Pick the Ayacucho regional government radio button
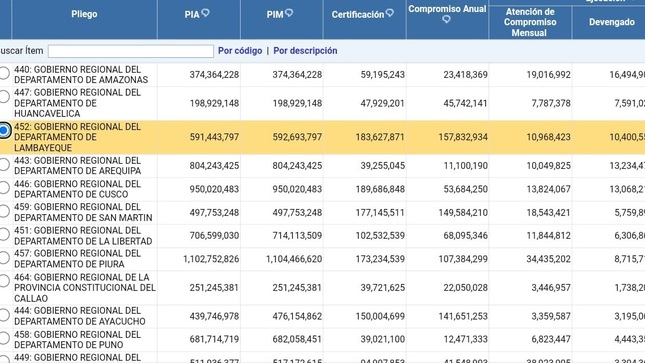The image size is (645, 363). pyautogui.click(x=4, y=315)
